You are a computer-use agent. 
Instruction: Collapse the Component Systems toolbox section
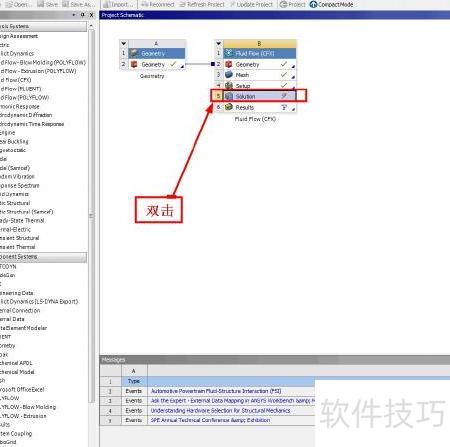point(43,257)
